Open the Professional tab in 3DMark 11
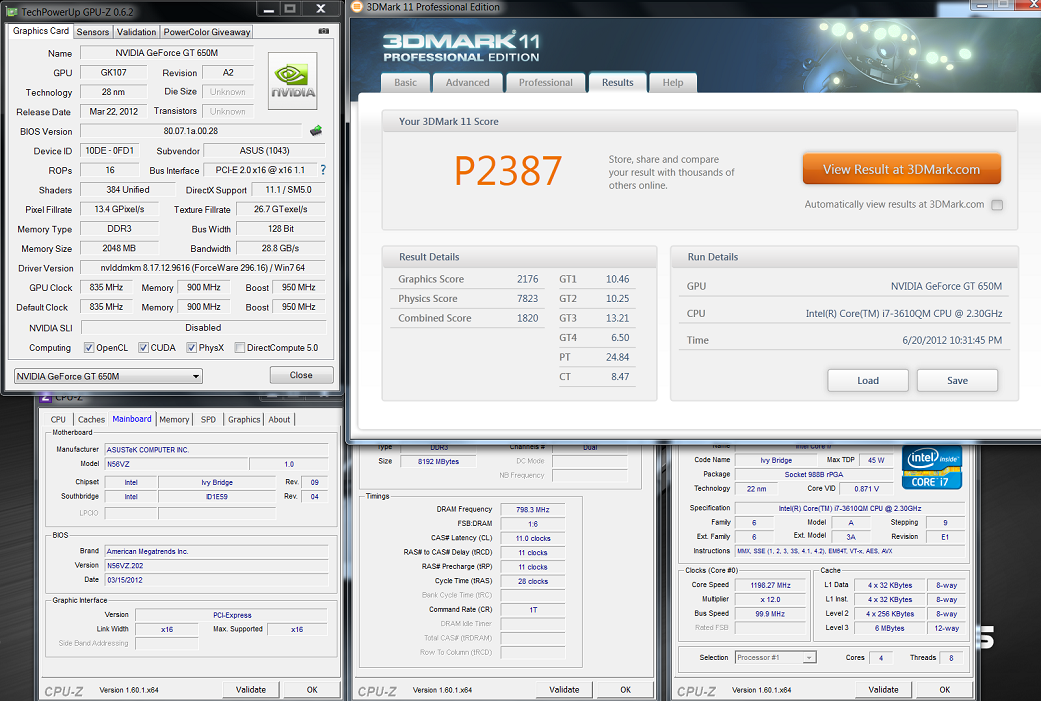This screenshot has height=701, width=1041. click(x=546, y=83)
